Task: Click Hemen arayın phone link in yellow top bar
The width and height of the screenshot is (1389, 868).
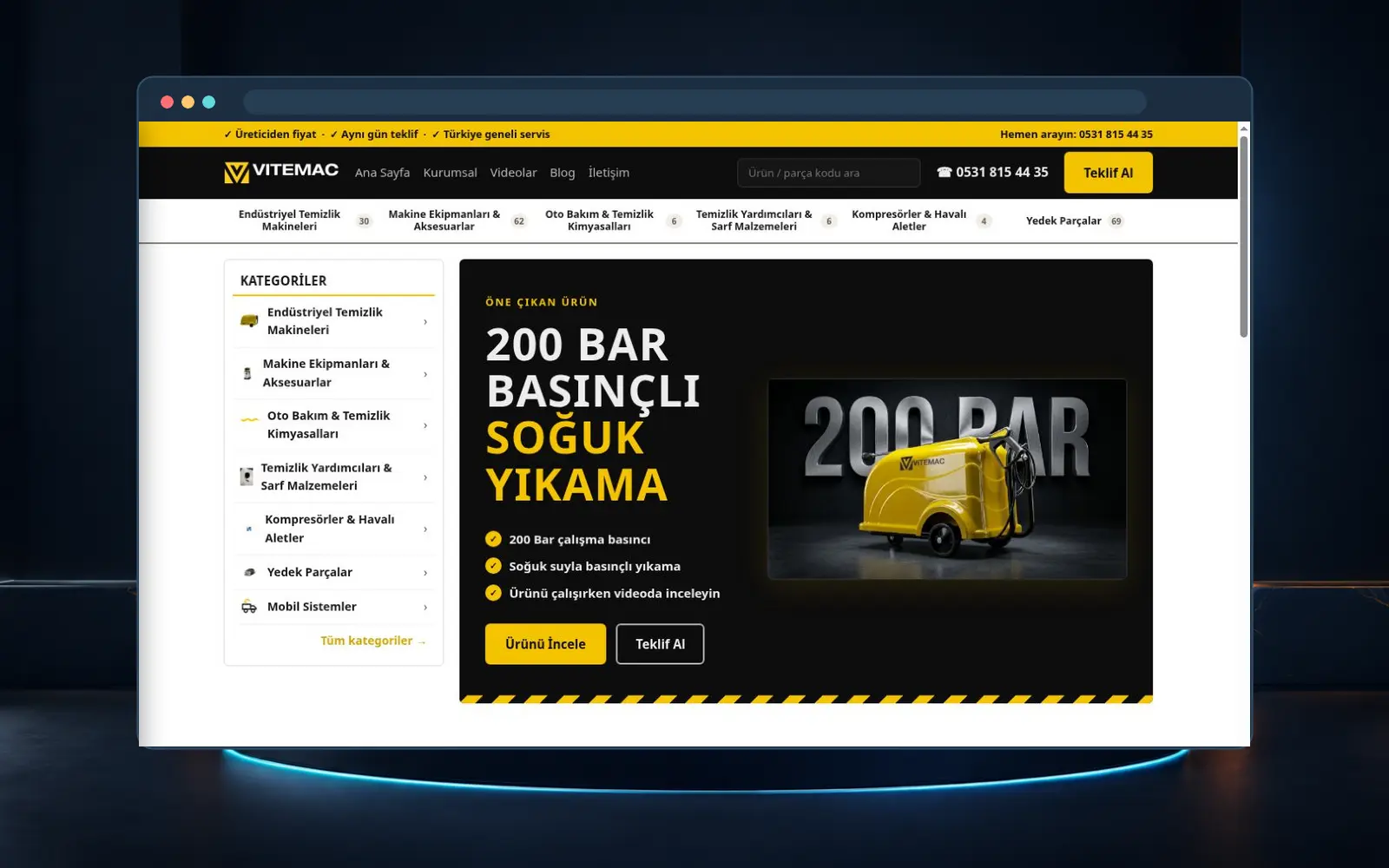Action: tap(1076, 134)
